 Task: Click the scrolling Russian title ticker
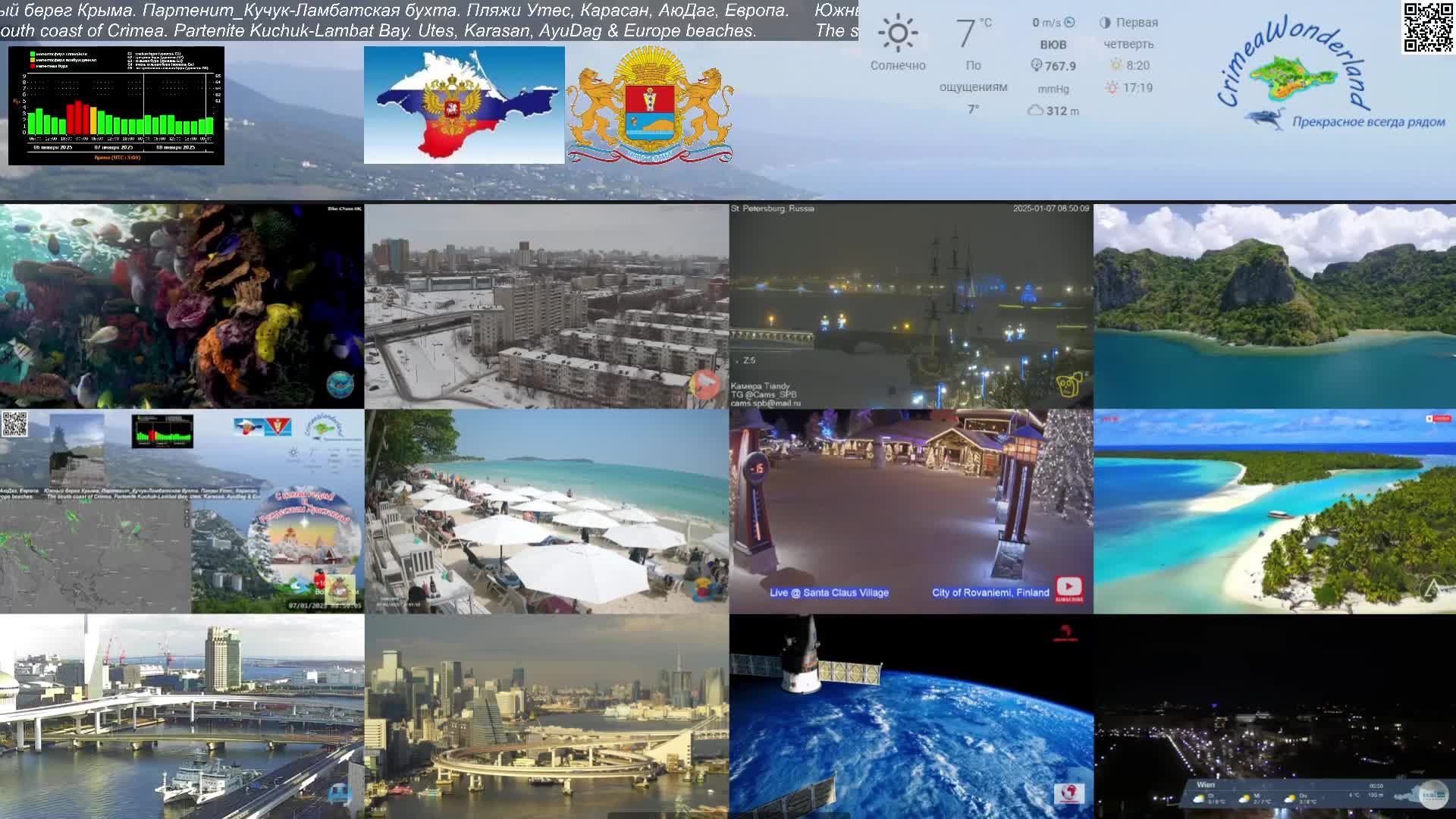point(394,11)
